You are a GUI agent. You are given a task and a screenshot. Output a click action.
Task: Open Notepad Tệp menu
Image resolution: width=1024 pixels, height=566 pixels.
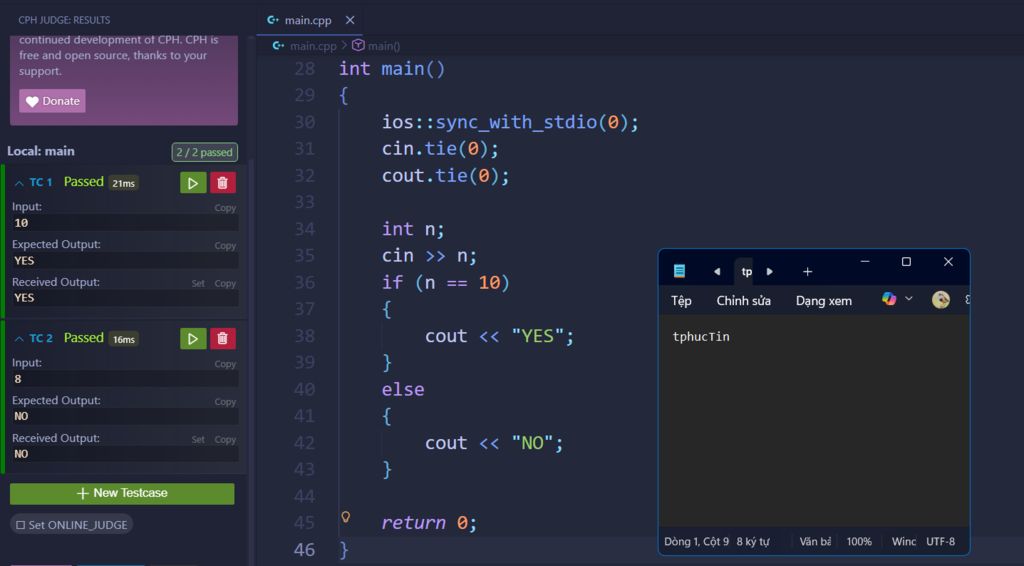[681, 301]
